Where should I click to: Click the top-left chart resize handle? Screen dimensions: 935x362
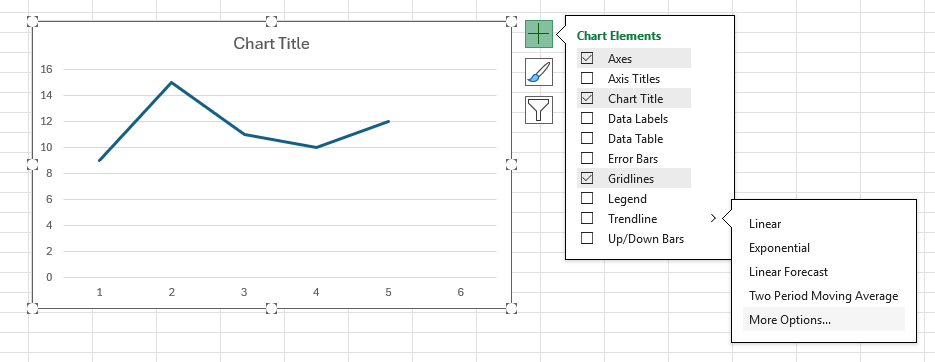coord(33,21)
